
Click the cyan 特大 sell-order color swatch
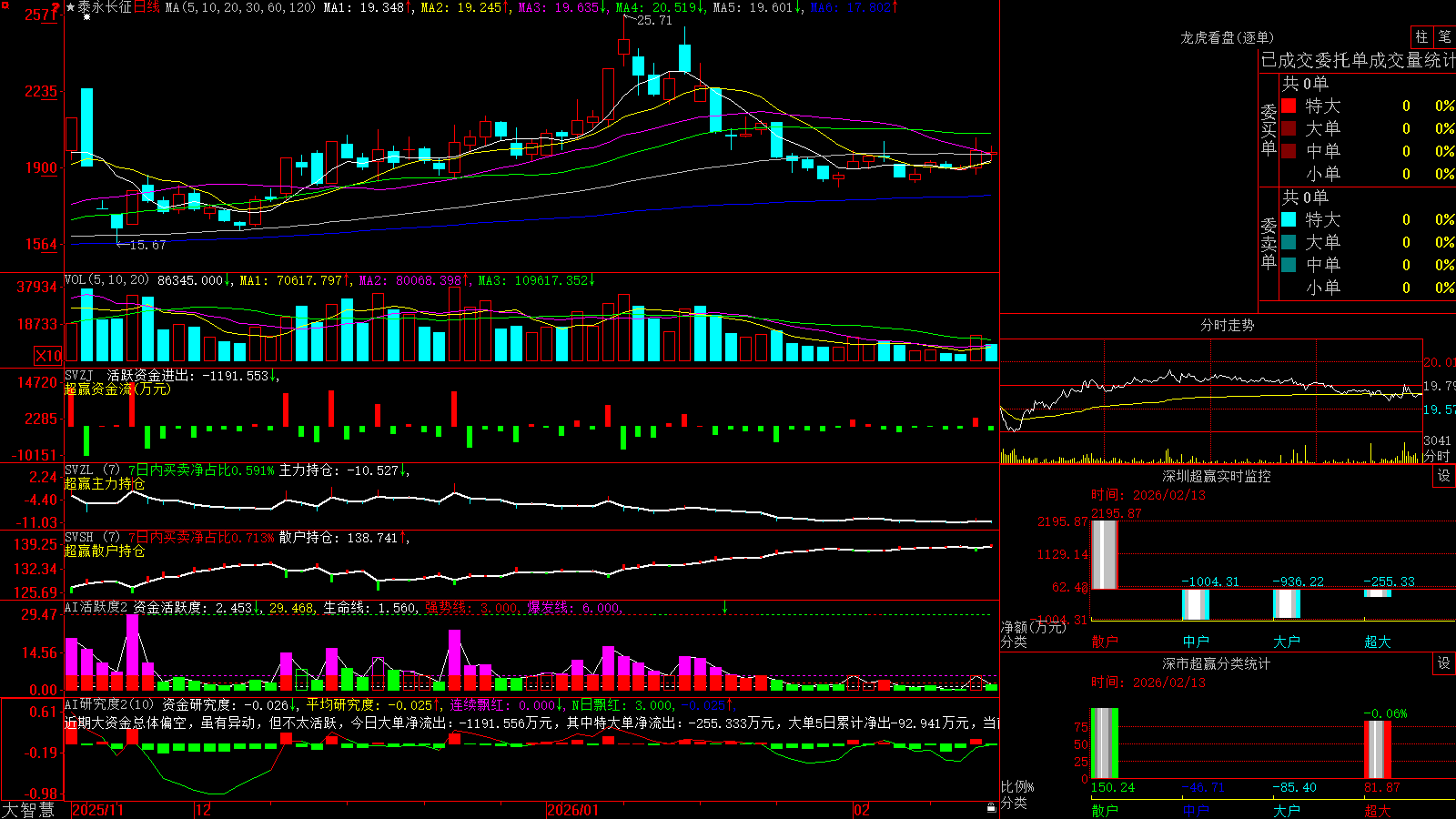[x=1289, y=219]
